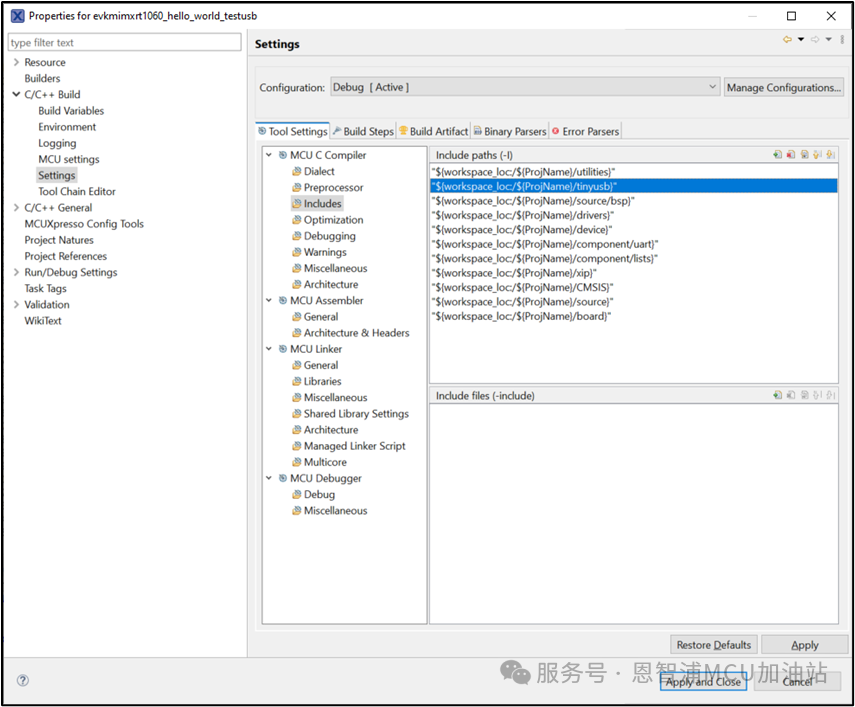Viewport: 855px width, 707px height.
Task: Open forward history dropdown arrow
Action: coord(828,39)
